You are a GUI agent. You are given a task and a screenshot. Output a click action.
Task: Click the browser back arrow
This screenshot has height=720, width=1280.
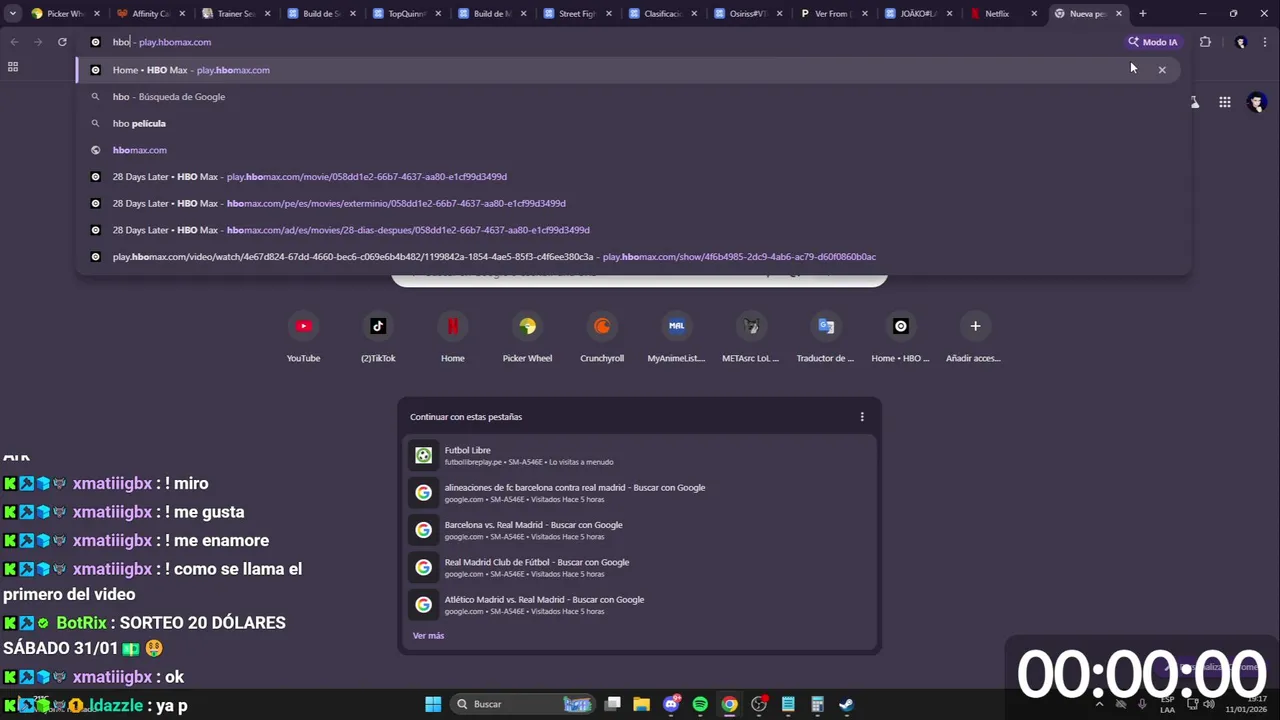[x=14, y=42]
